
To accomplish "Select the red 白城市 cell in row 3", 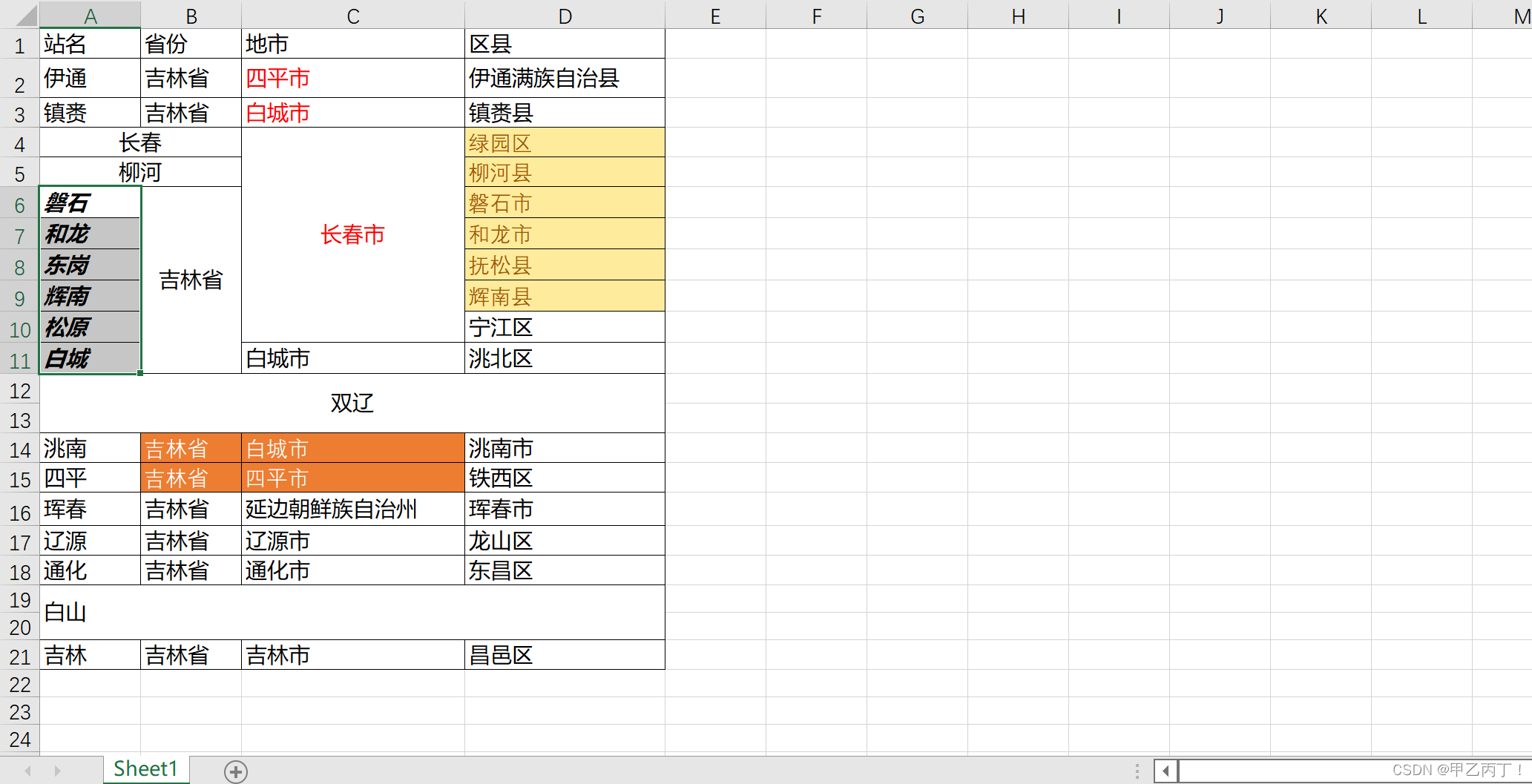I will pyautogui.click(x=353, y=113).
